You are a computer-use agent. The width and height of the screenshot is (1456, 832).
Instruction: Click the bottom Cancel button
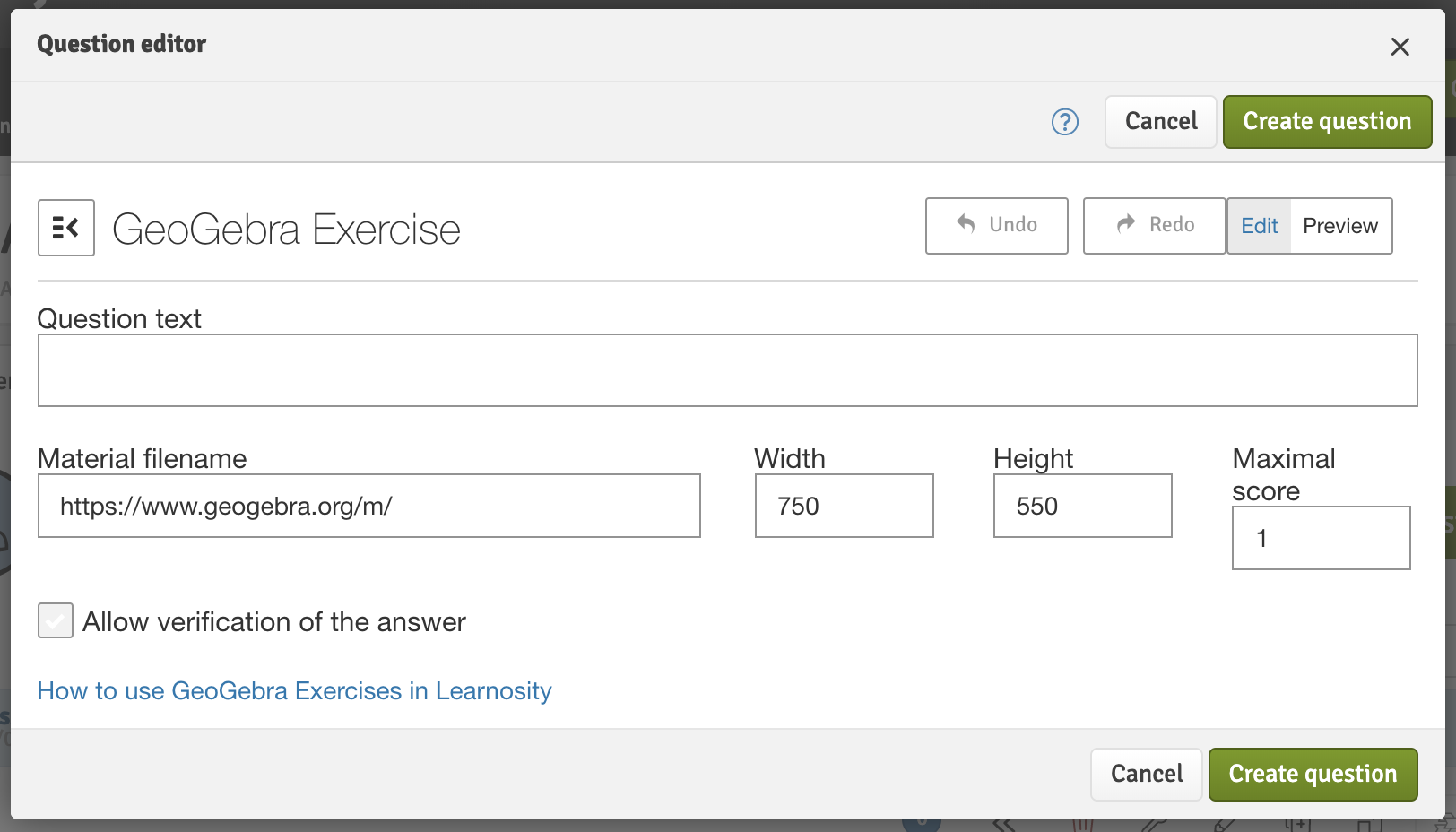coord(1147,775)
